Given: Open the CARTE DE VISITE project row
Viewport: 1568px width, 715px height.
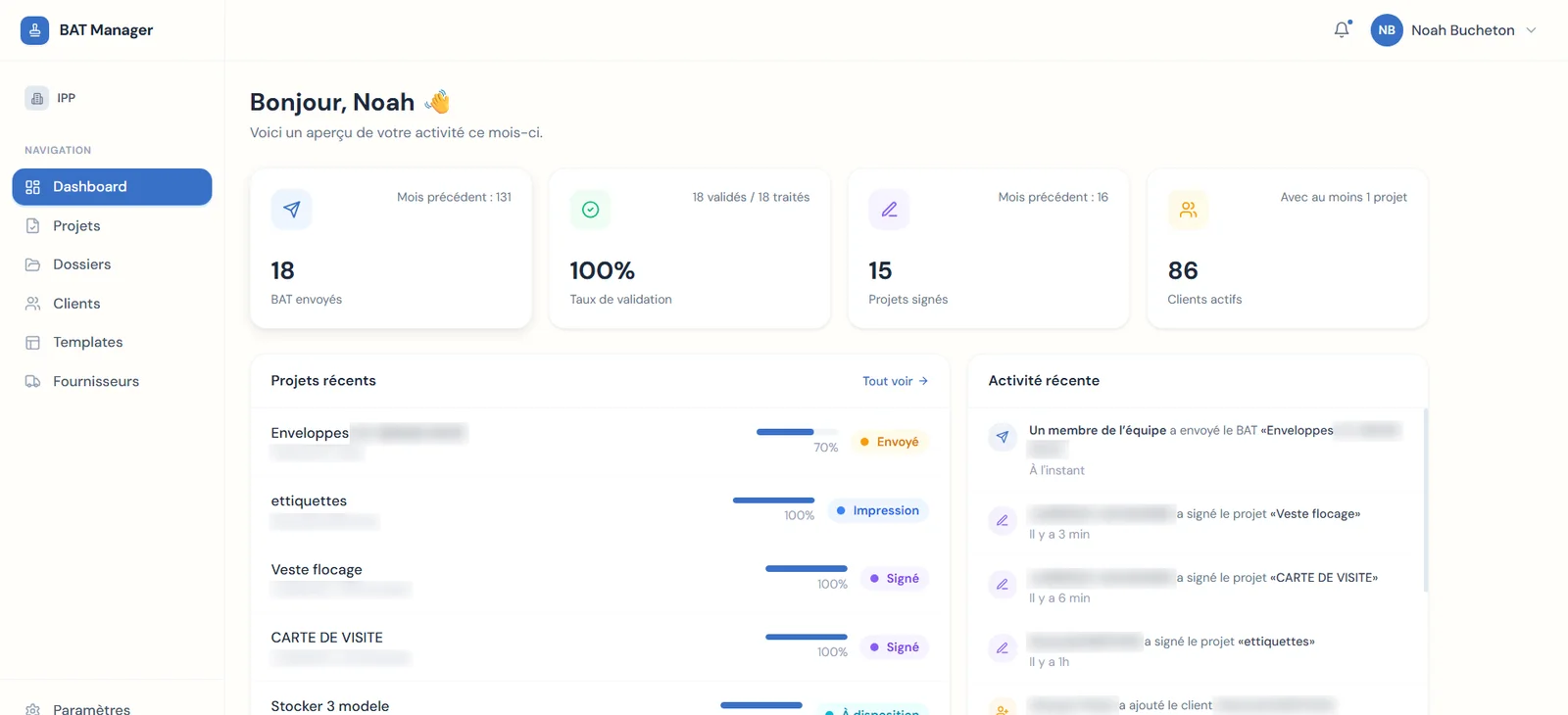Looking at the screenshot, I should click(600, 647).
